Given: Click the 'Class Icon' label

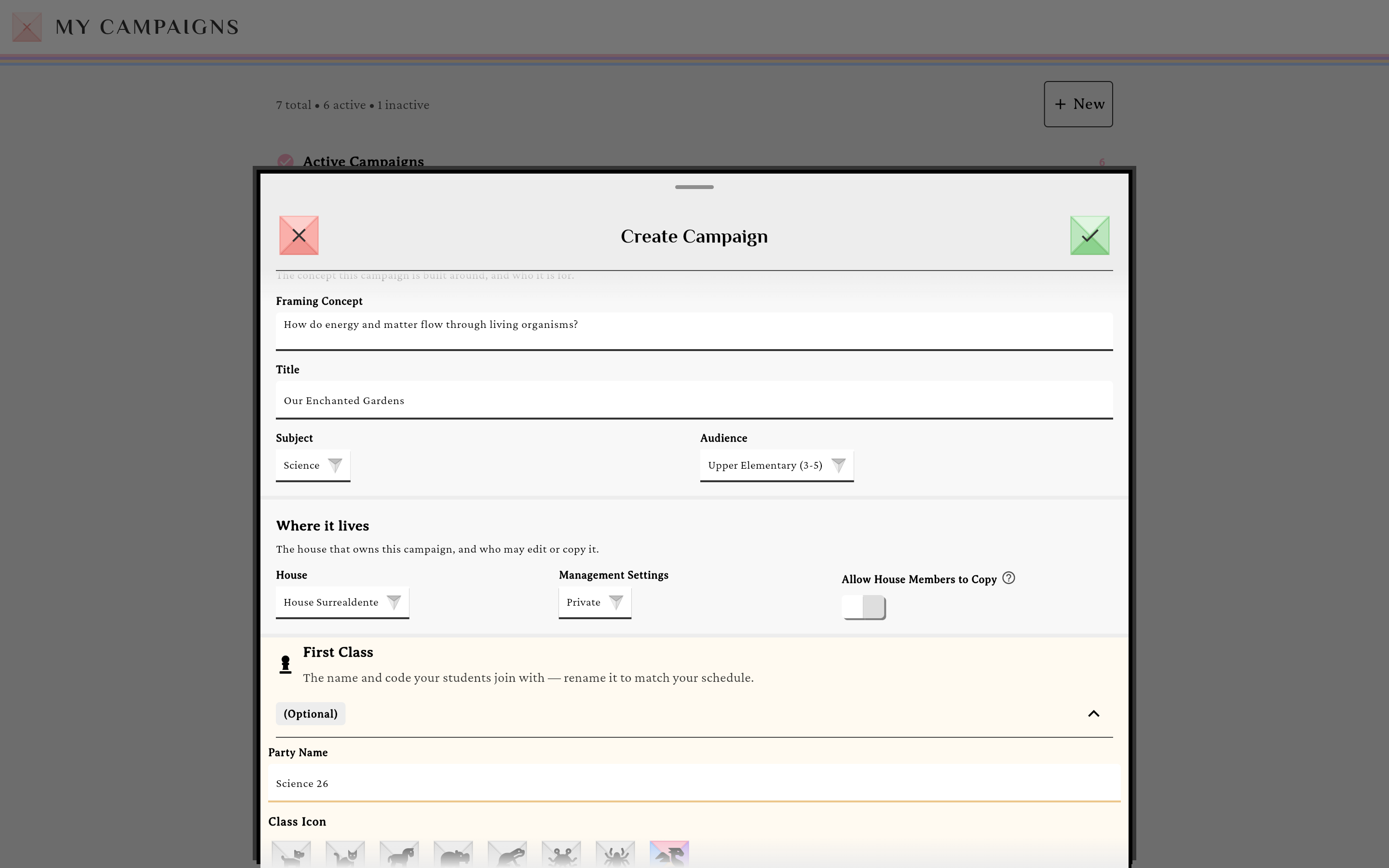Looking at the screenshot, I should [297, 822].
